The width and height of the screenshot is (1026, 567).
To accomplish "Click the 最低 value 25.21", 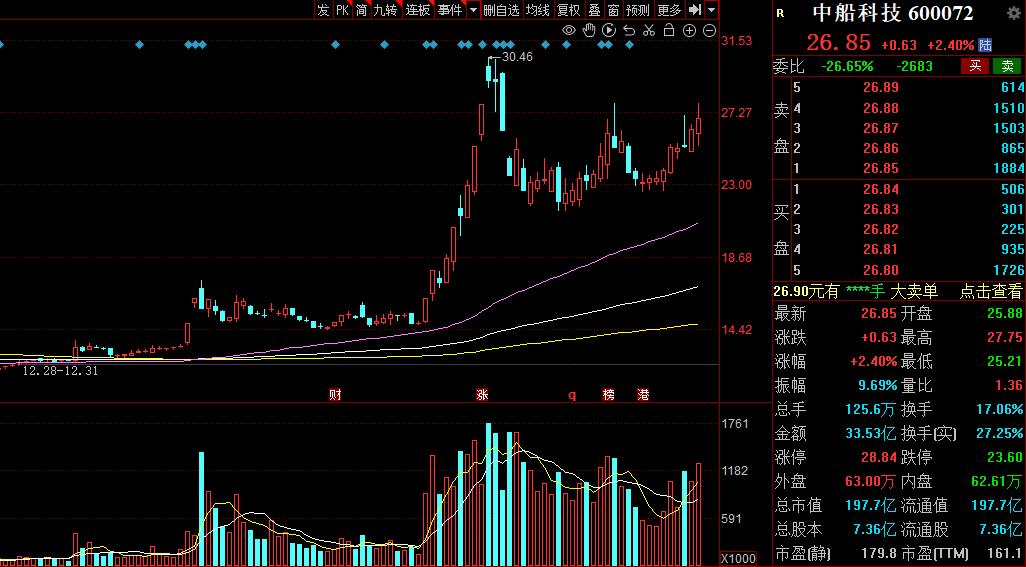I will tap(1004, 361).
